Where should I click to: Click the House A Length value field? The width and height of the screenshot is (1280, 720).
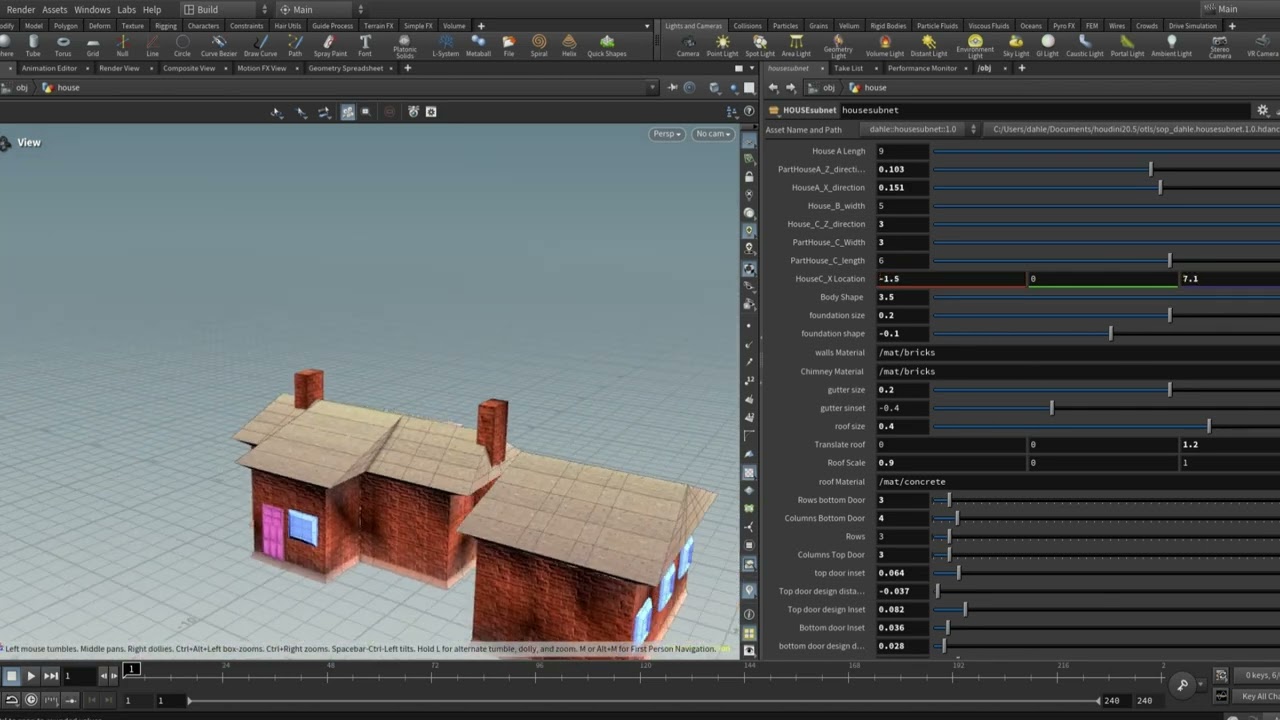click(903, 151)
